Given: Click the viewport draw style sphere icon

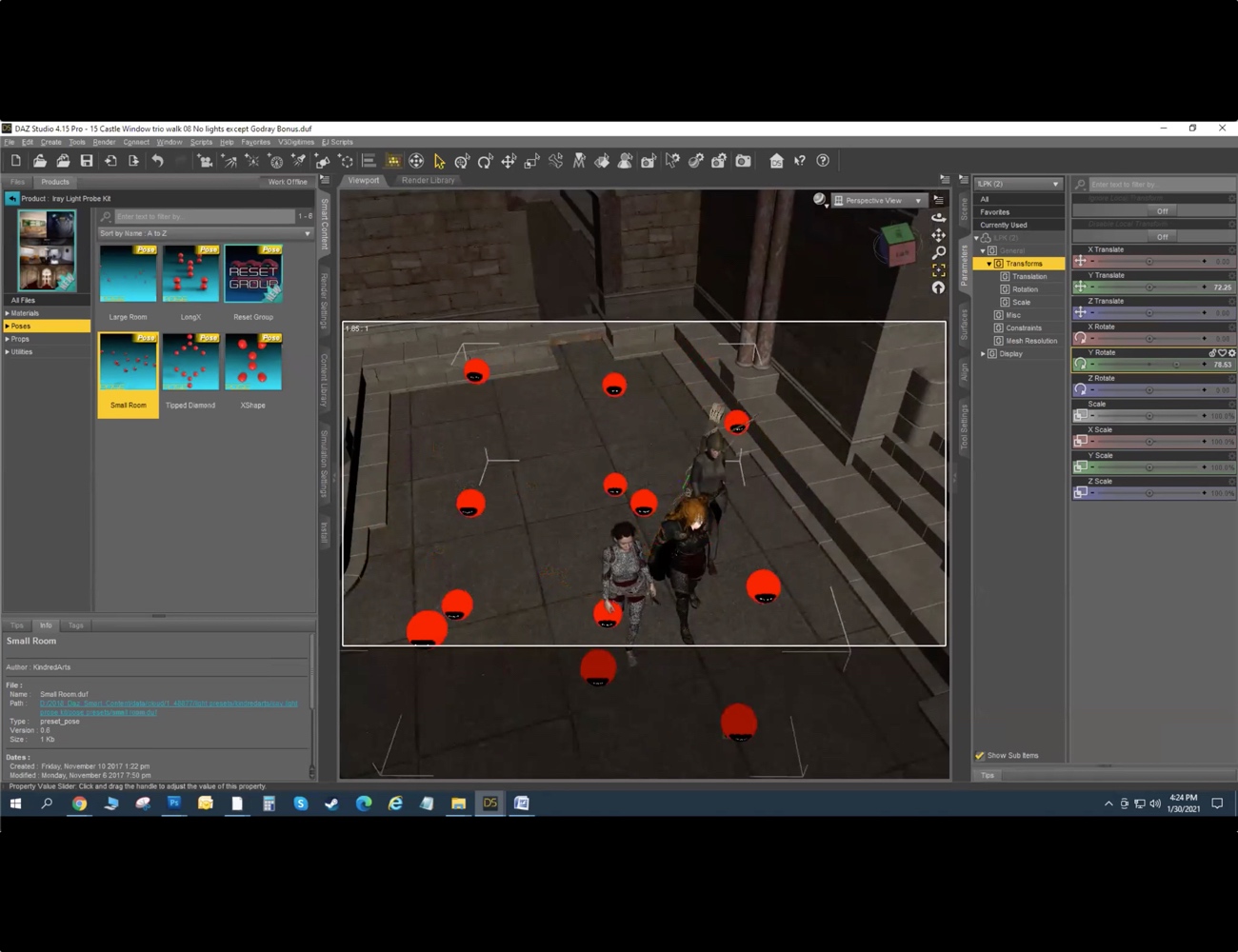Looking at the screenshot, I should [x=819, y=200].
